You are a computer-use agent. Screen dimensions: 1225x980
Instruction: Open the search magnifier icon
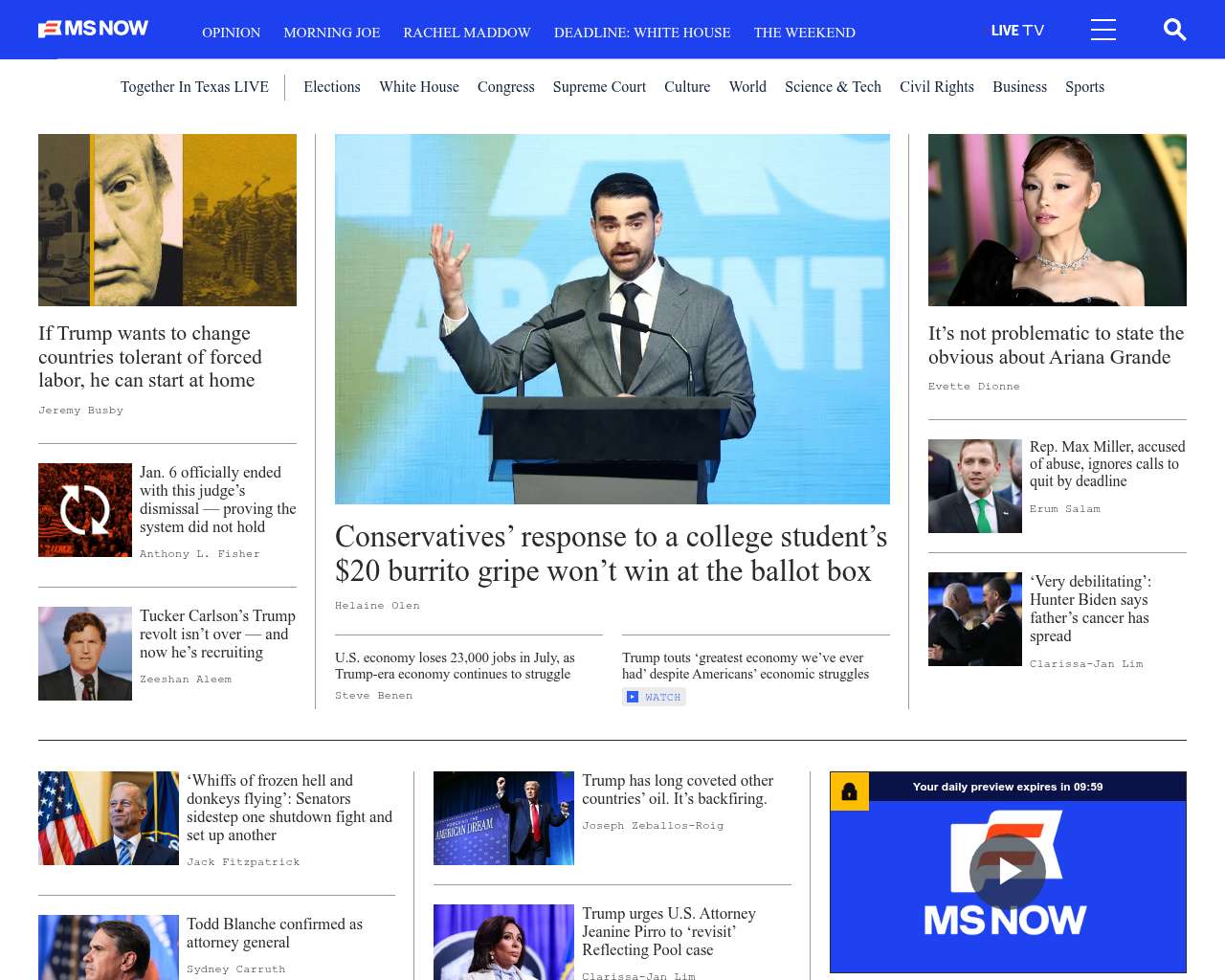pyautogui.click(x=1174, y=30)
